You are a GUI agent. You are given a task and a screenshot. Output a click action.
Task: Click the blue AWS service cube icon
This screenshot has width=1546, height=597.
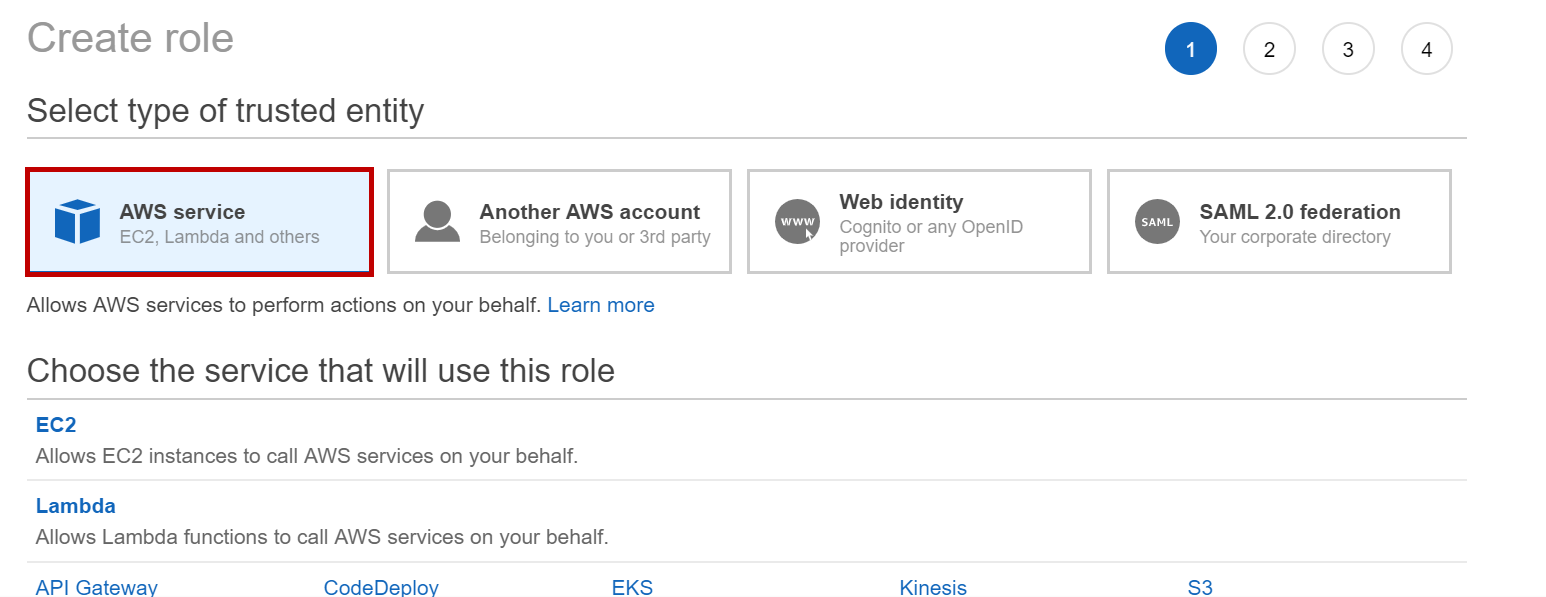point(77,222)
